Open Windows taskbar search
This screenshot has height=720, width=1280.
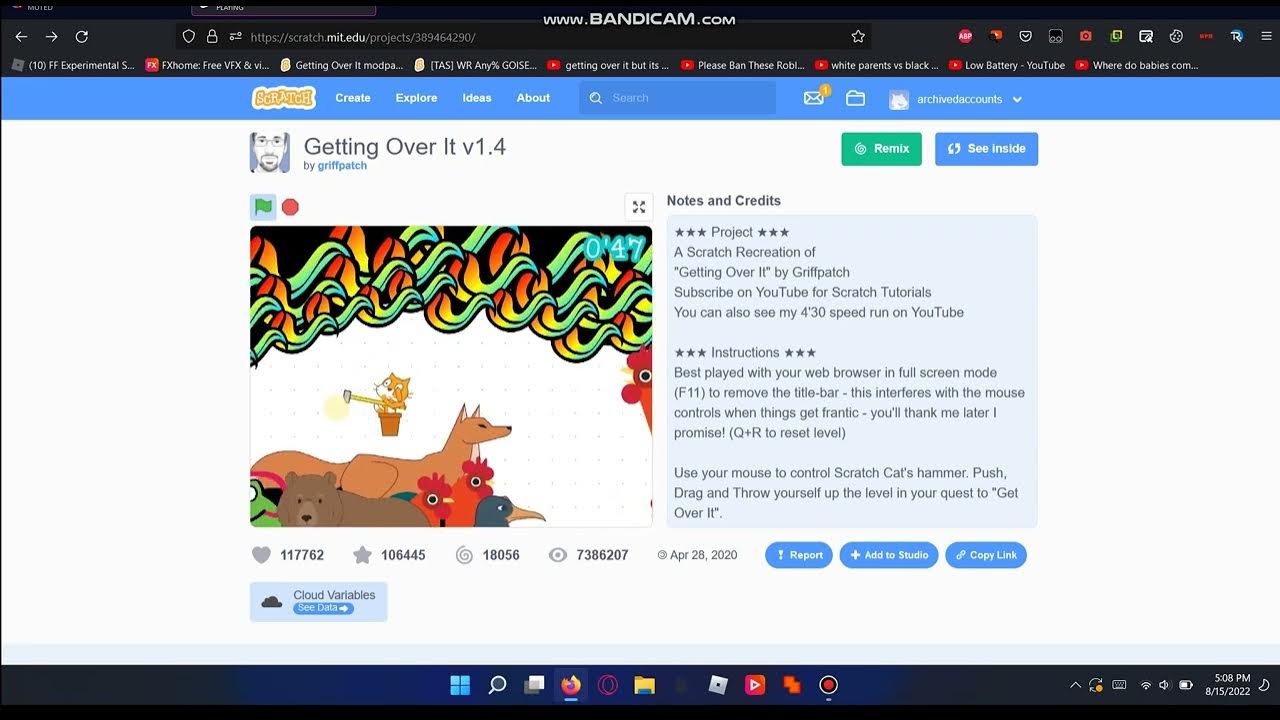(x=497, y=685)
